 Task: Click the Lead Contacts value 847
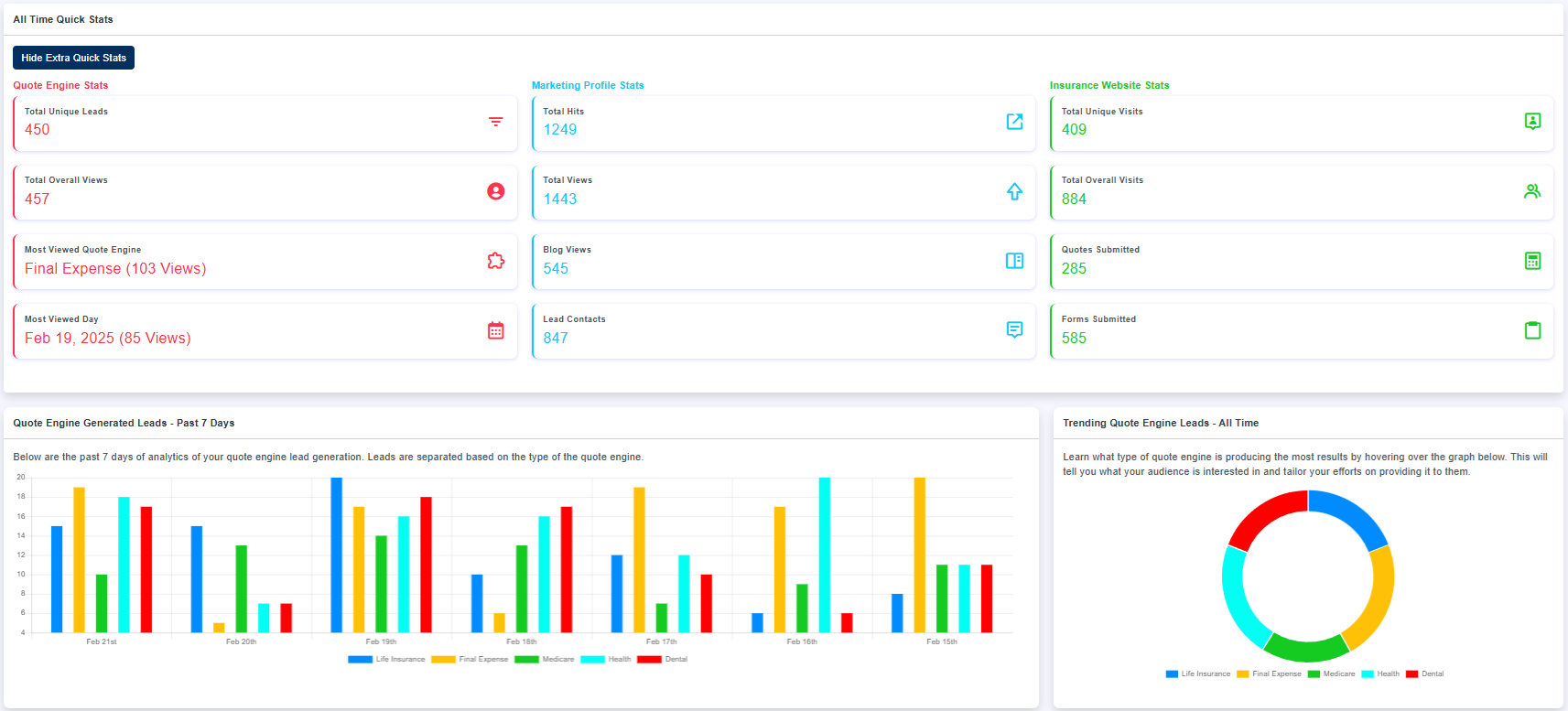click(556, 339)
